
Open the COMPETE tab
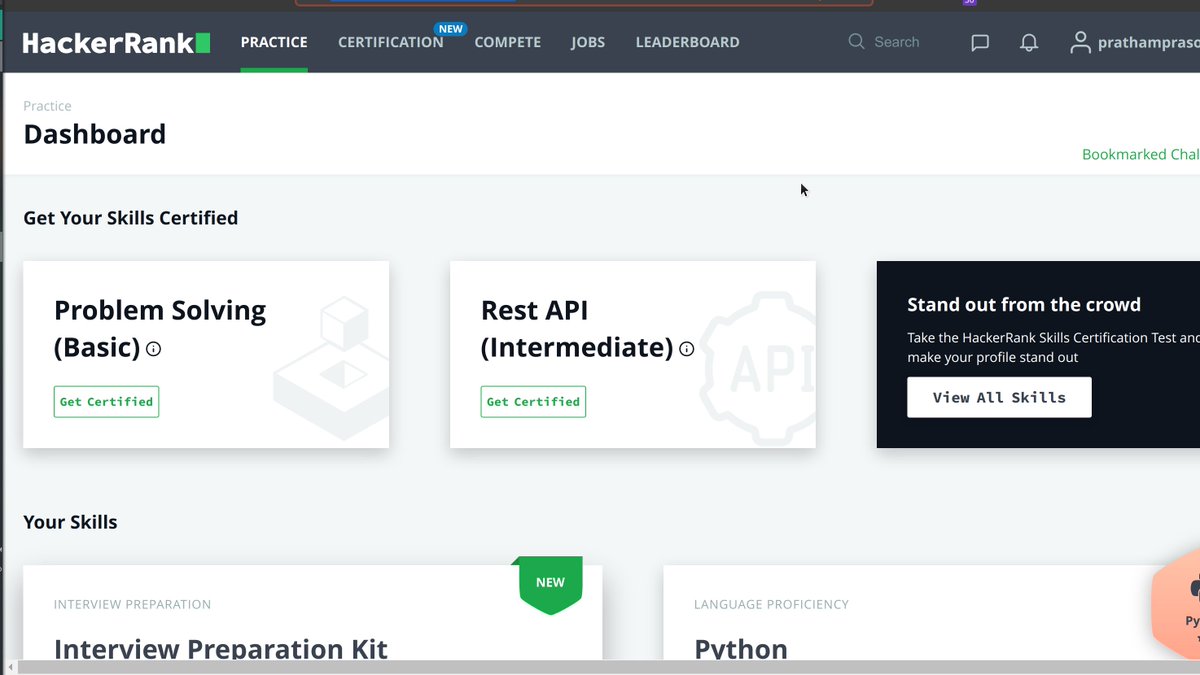click(507, 42)
